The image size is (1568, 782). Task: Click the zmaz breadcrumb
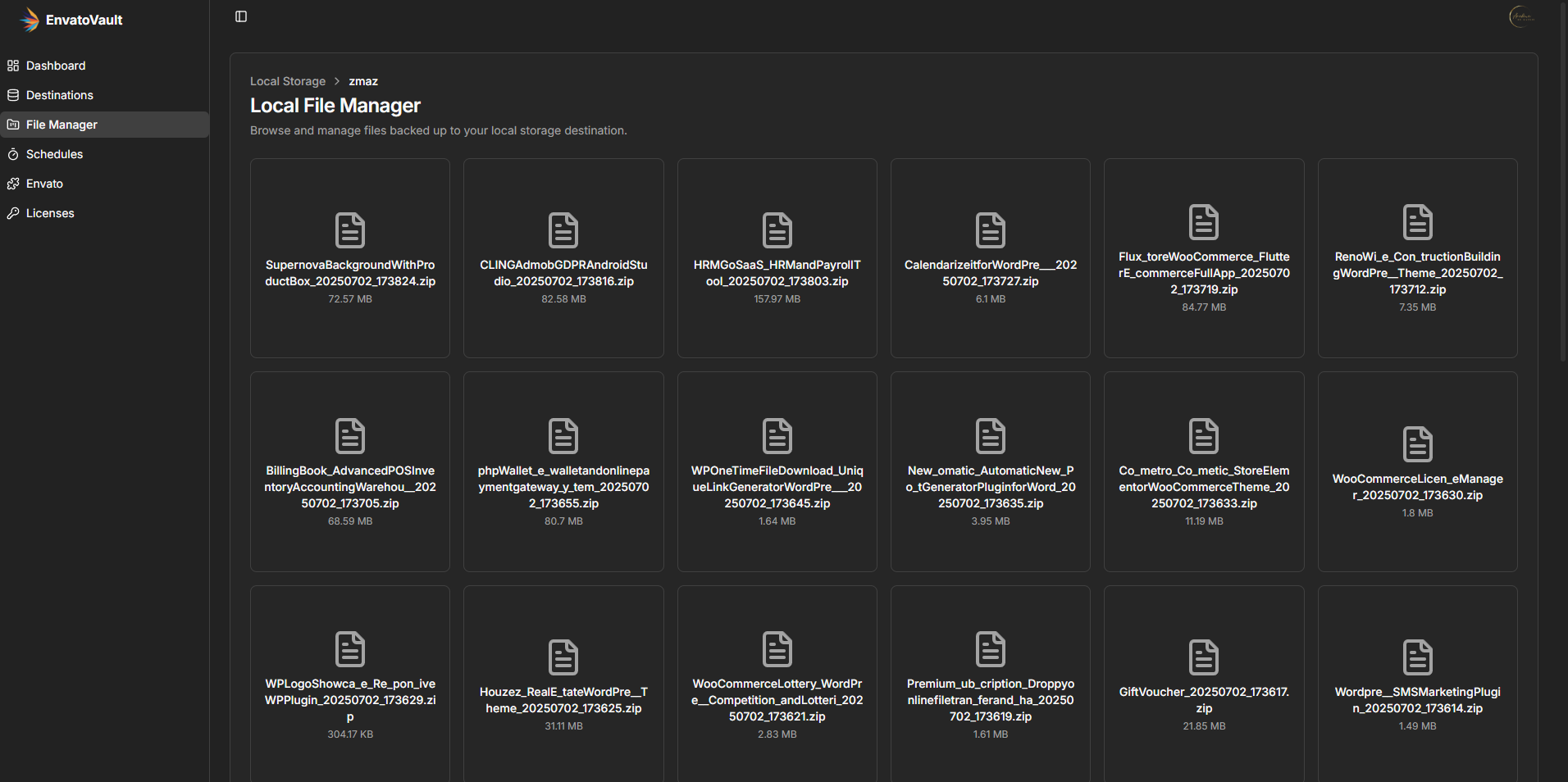pyautogui.click(x=363, y=81)
